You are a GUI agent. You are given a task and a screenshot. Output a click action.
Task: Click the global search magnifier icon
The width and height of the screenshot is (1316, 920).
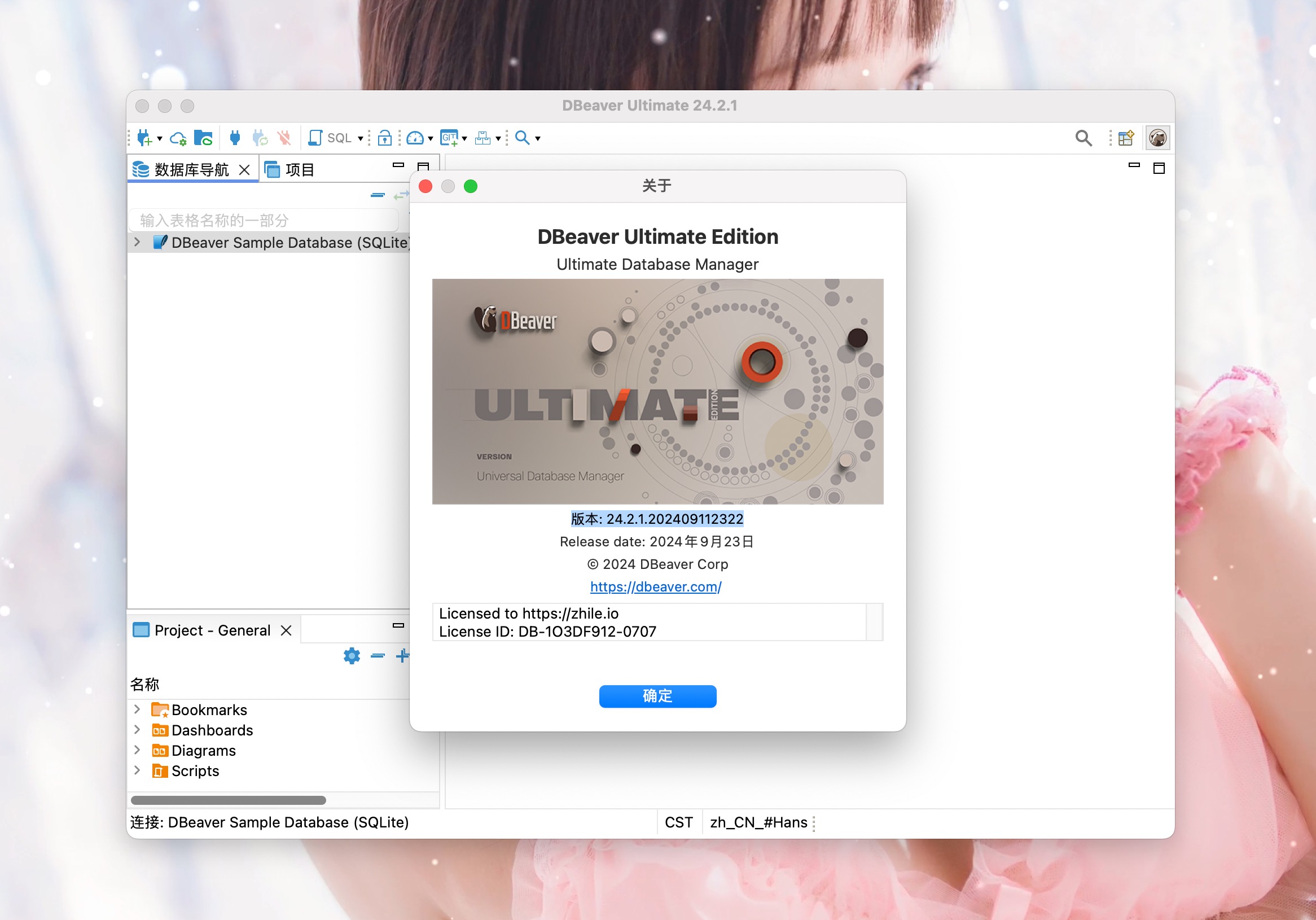[x=1083, y=138]
